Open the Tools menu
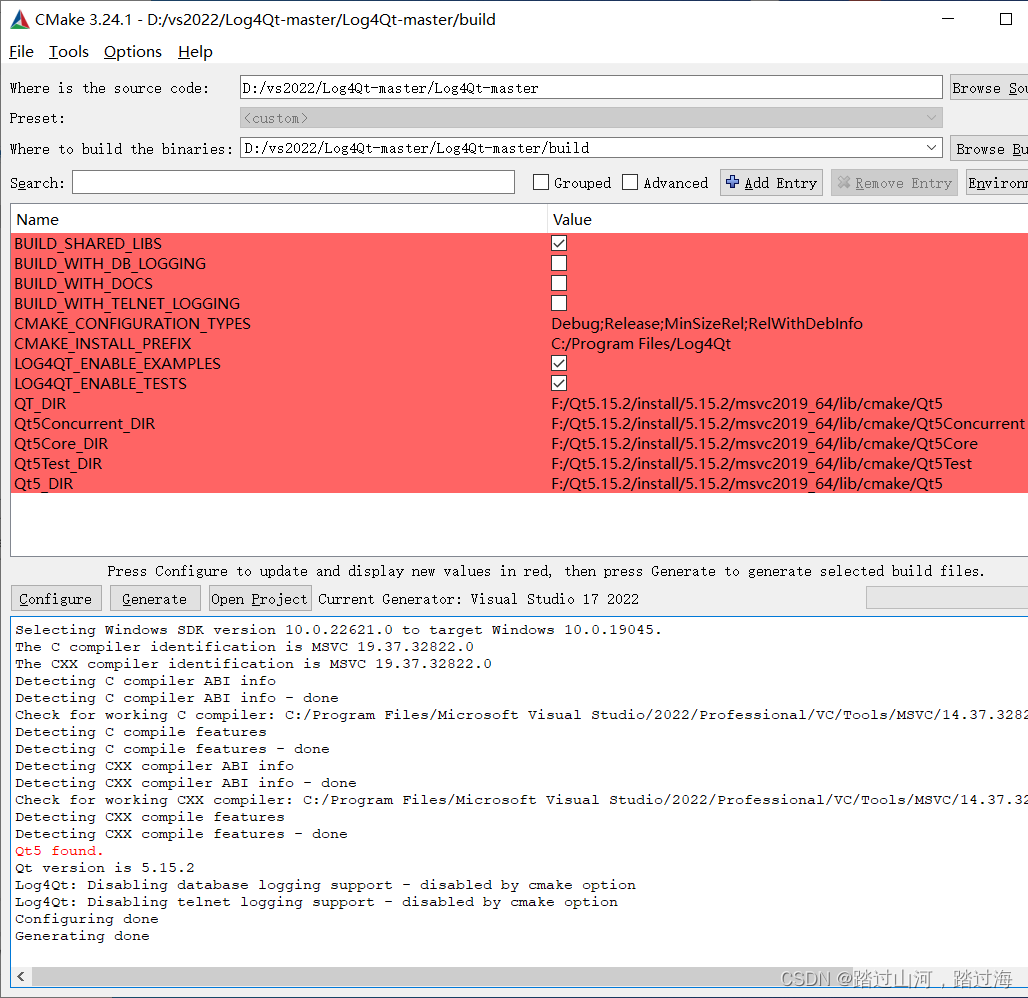The image size is (1028, 998). coord(69,52)
